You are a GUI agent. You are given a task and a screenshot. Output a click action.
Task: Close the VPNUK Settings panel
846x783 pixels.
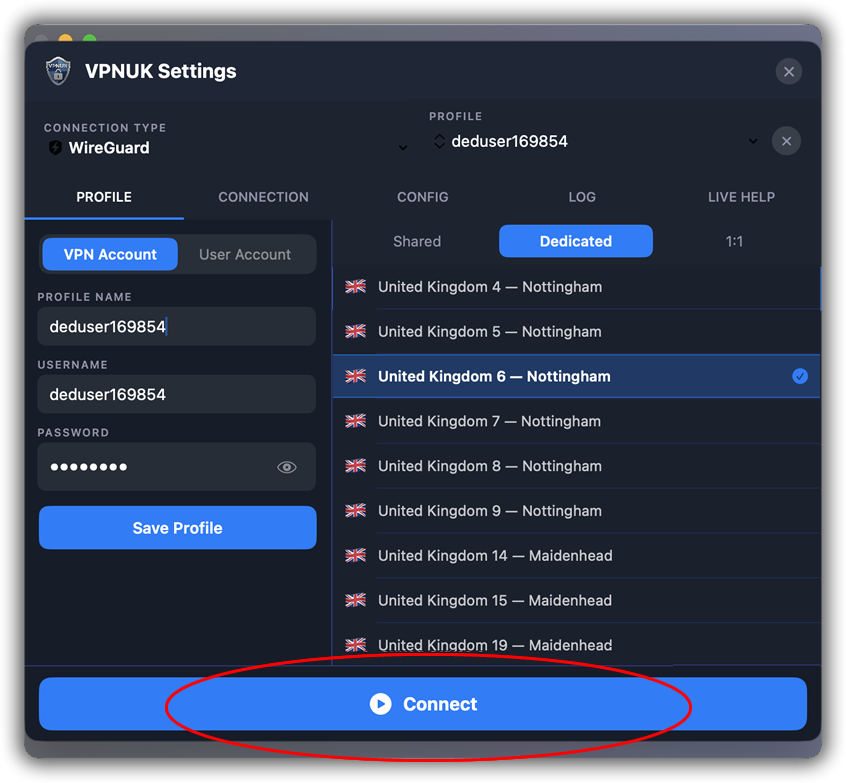point(788,72)
